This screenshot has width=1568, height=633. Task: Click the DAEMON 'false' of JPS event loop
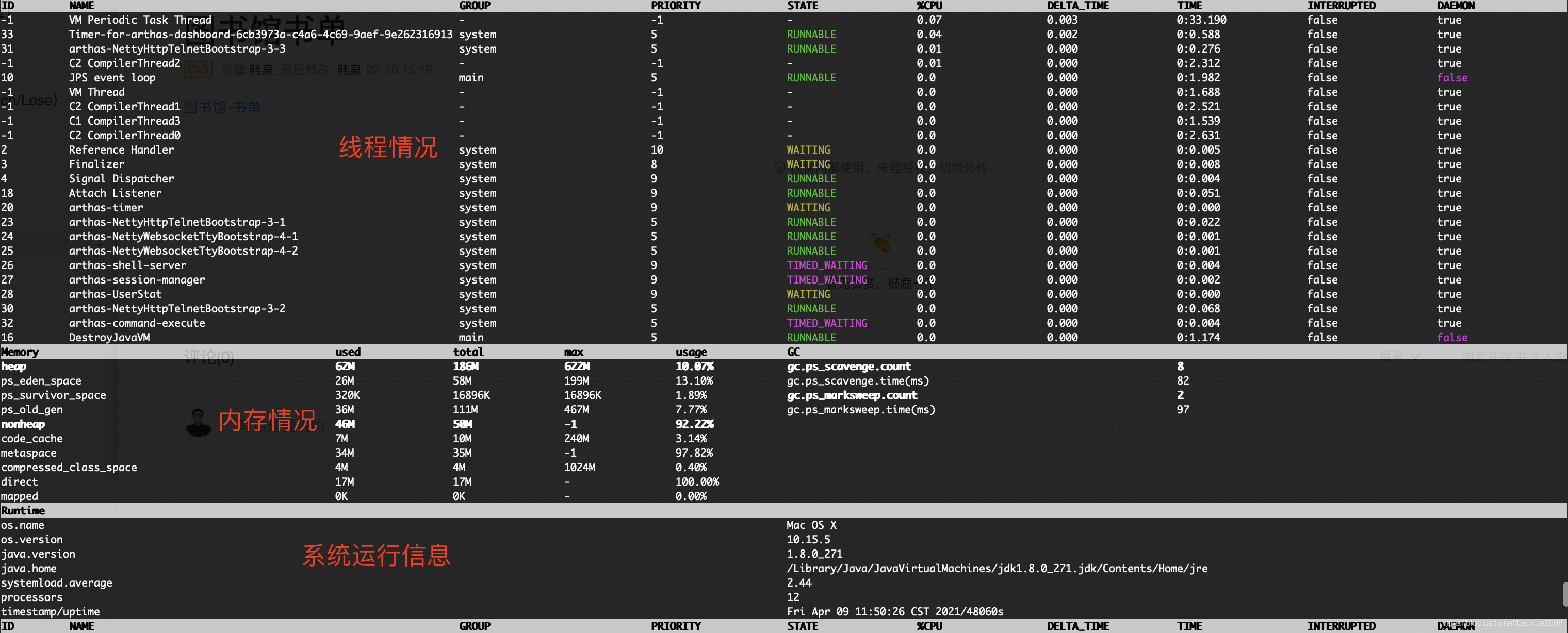[1452, 78]
